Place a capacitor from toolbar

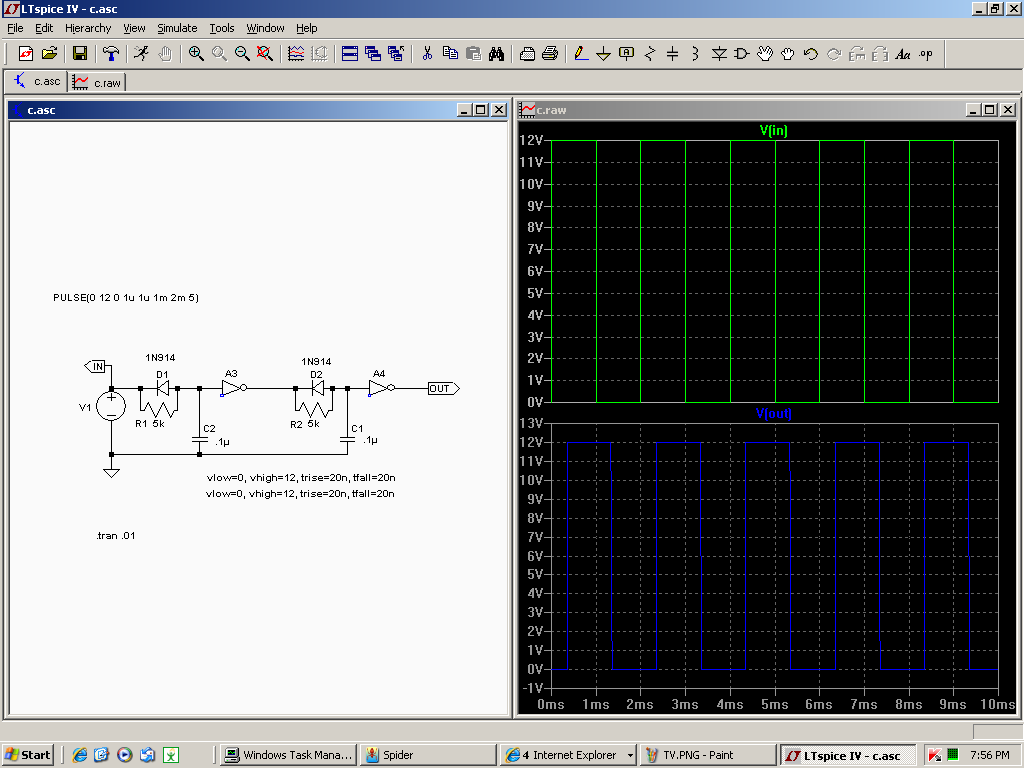point(673,54)
